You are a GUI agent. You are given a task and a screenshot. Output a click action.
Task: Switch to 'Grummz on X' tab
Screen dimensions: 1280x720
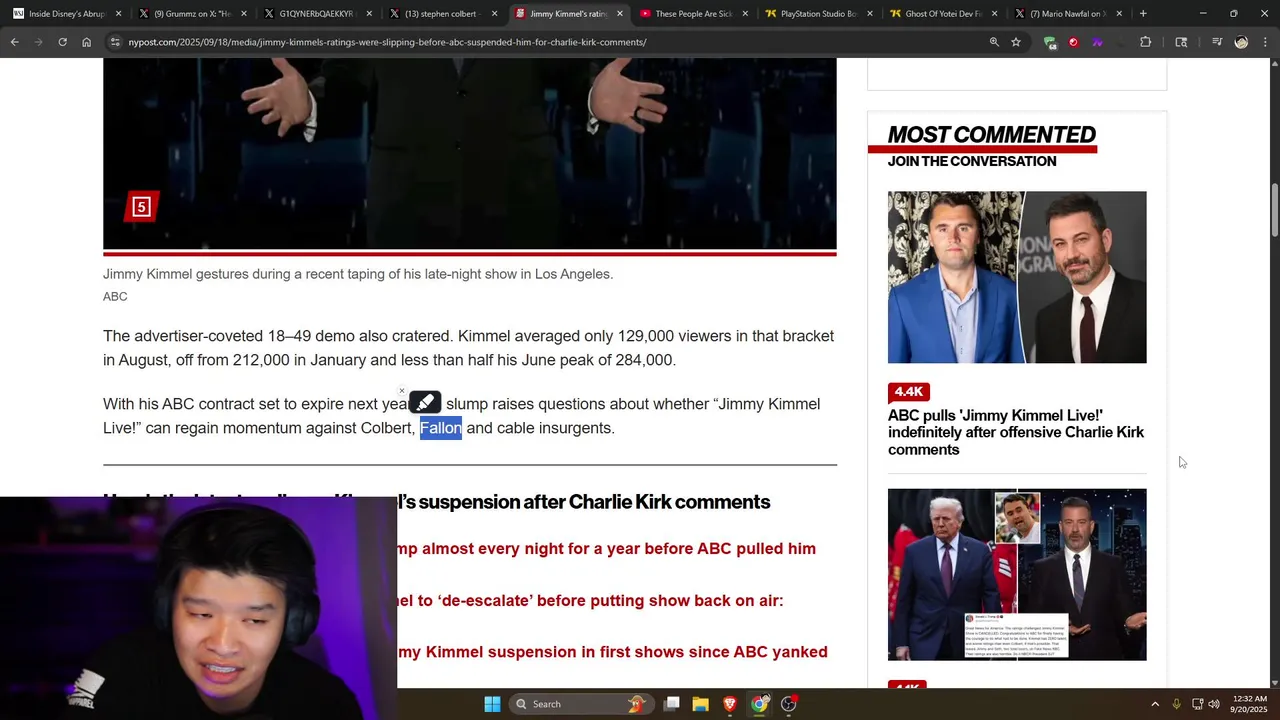[x=191, y=14]
